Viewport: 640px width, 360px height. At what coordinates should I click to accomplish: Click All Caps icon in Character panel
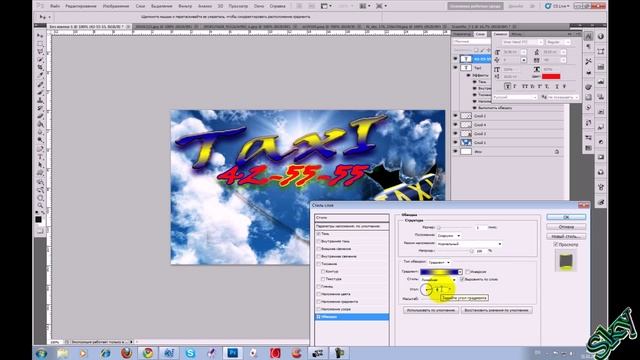525,86
